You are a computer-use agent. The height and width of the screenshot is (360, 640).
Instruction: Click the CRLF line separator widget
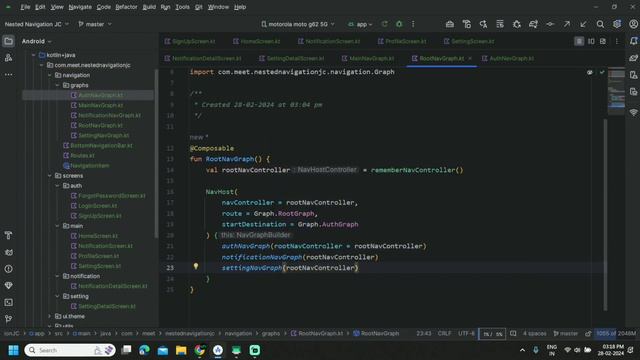pos(444,333)
